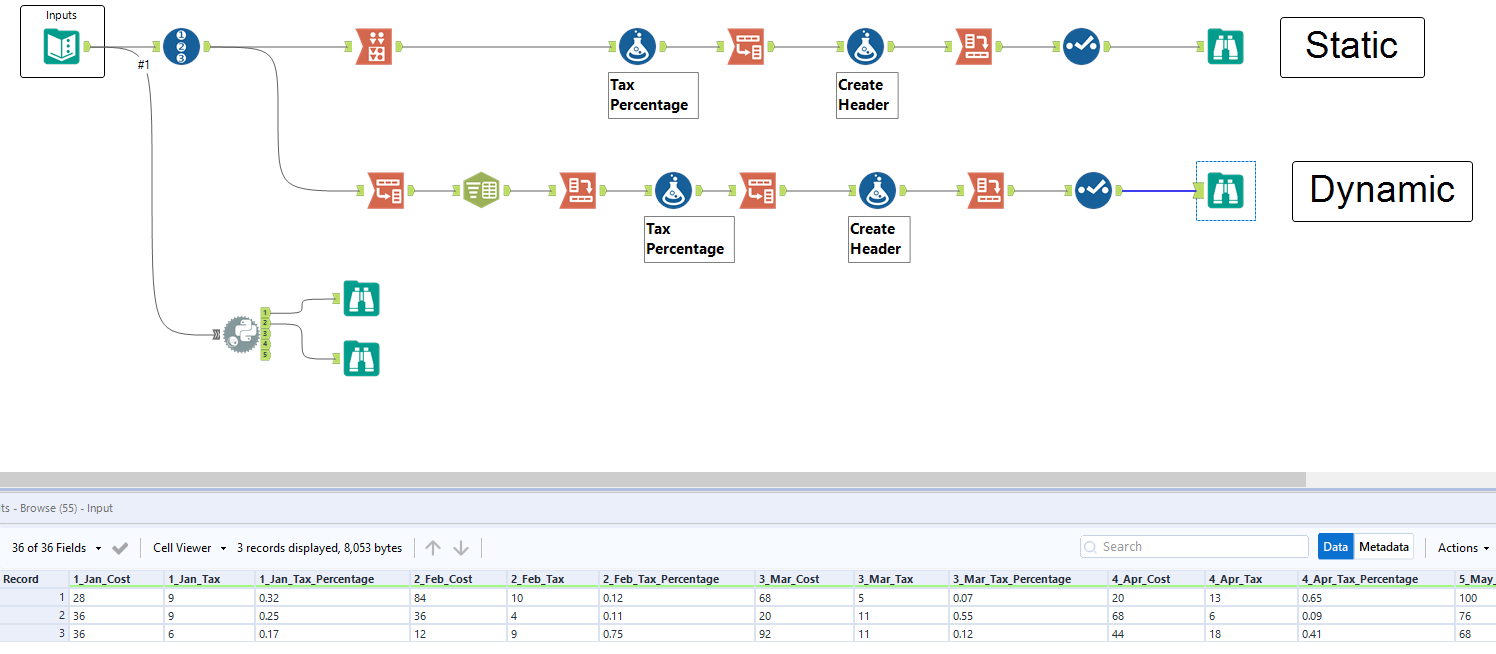Click the down arrow in the results toolbar
Screen dimensions: 1496x654
(459, 547)
